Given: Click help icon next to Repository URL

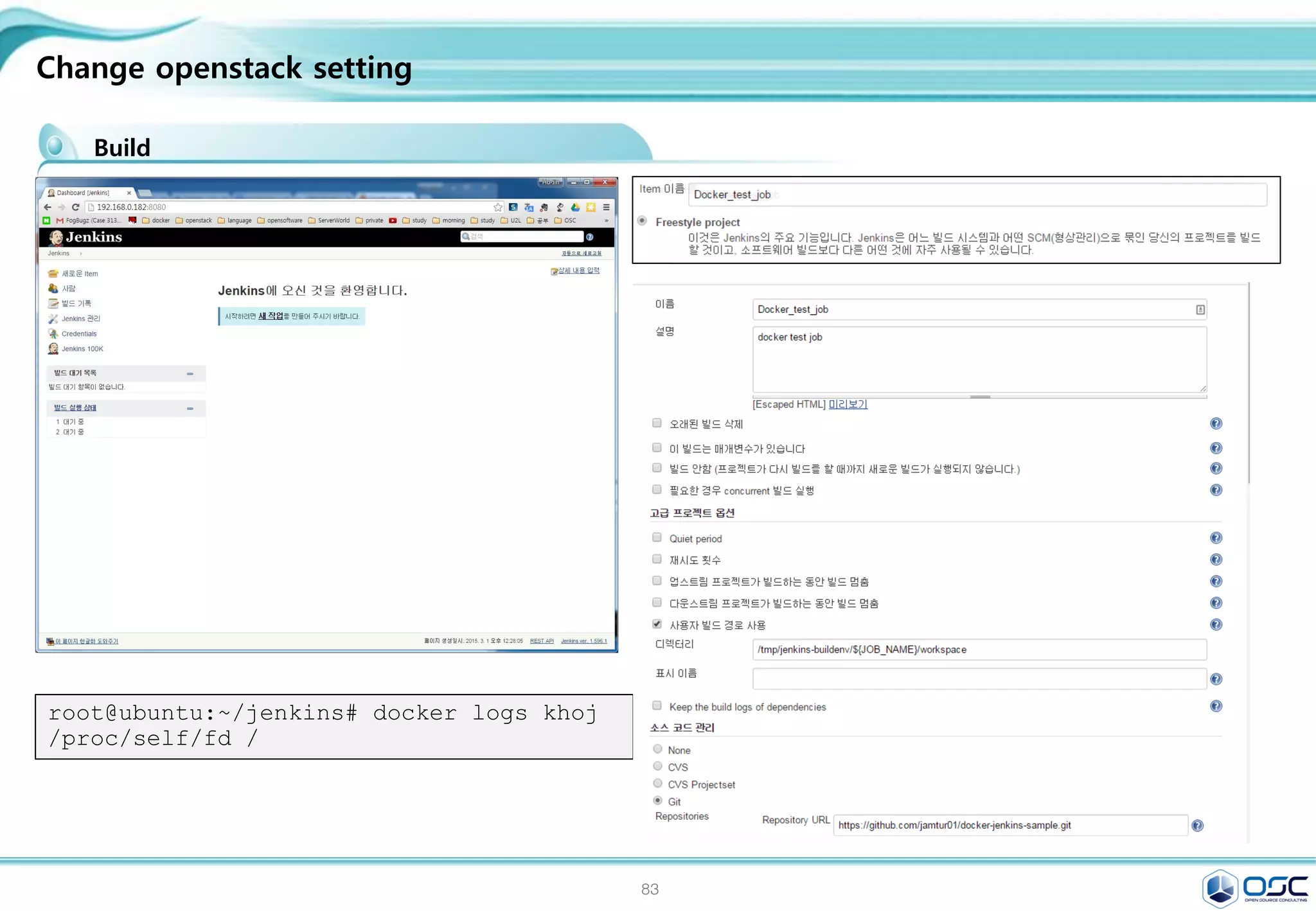Looking at the screenshot, I should coord(1197,826).
